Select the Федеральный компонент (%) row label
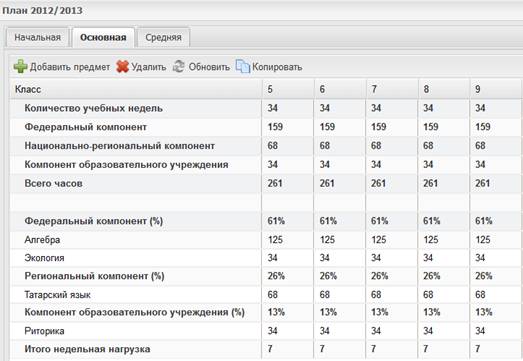Screen dimensions: 523x361 click(93, 221)
